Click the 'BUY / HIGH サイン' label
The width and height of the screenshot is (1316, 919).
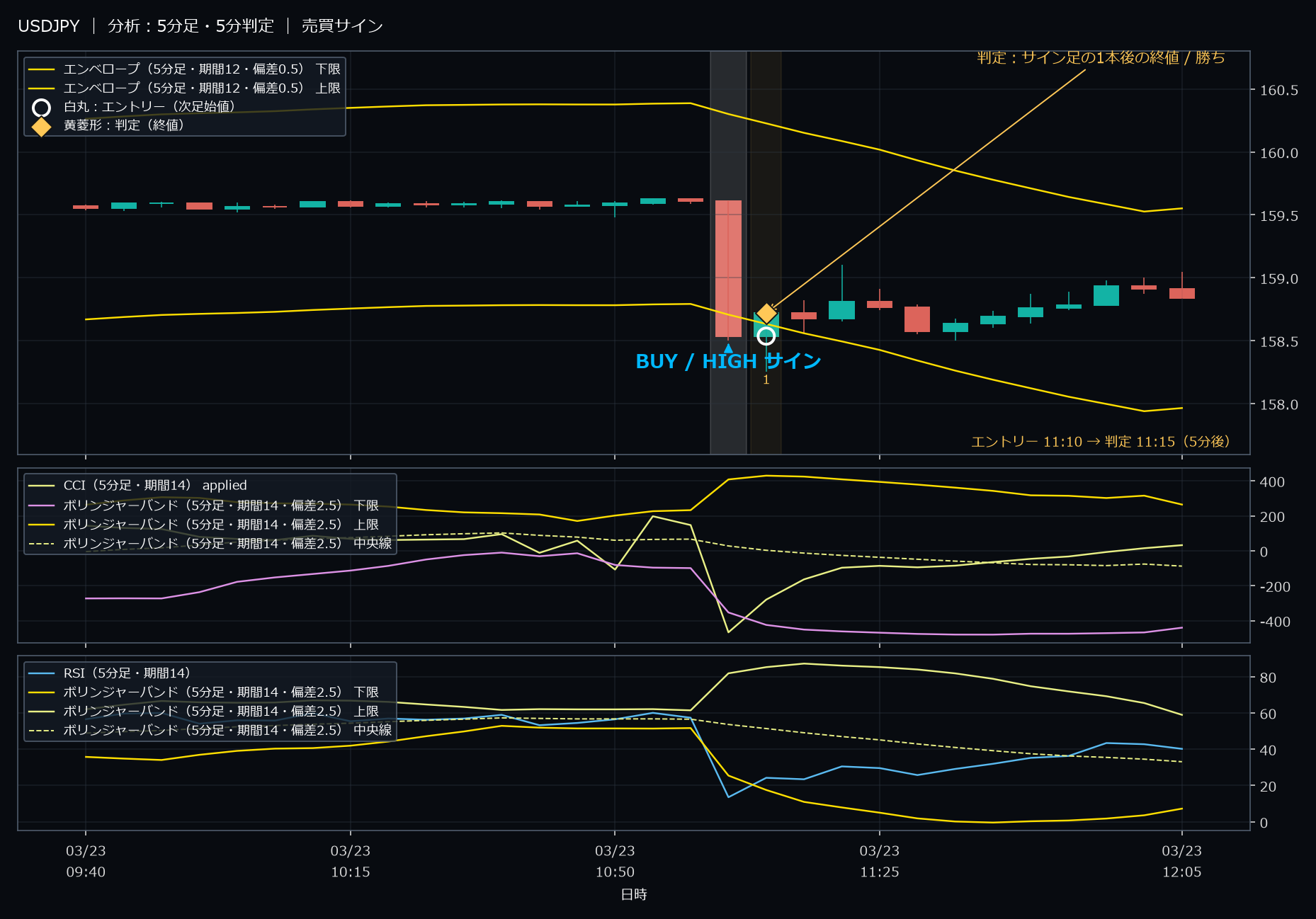coord(728,361)
